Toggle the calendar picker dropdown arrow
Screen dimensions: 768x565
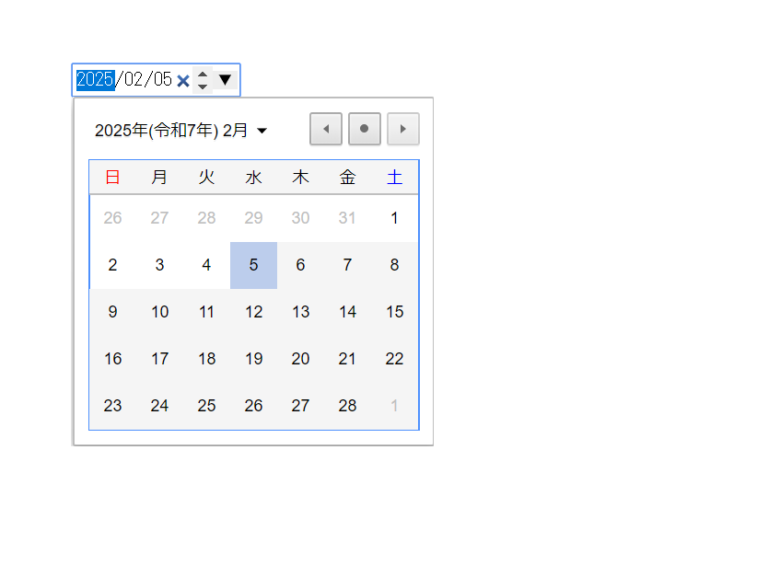click(x=225, y=80)
